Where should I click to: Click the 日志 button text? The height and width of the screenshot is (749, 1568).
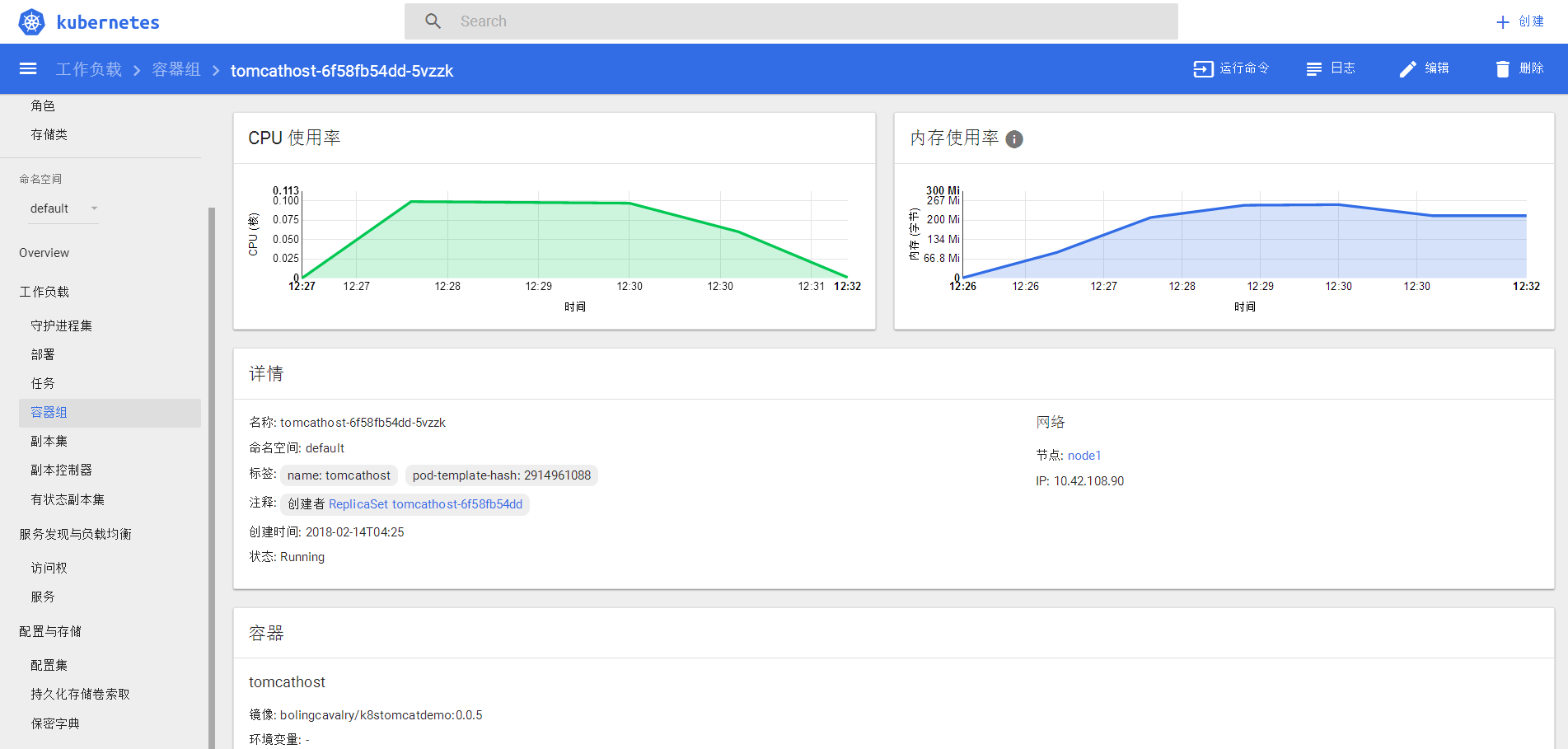click(1342, 68)
